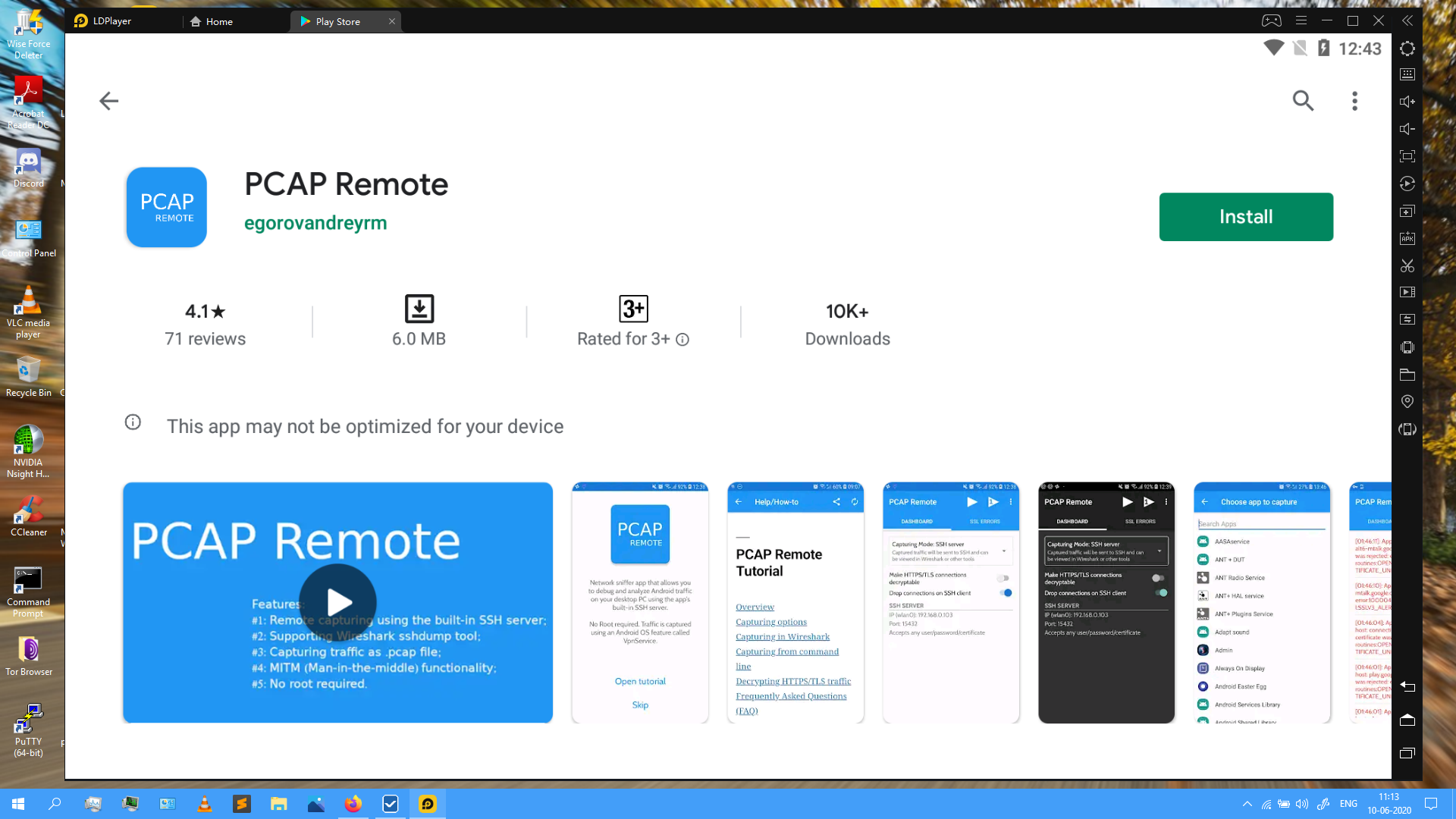
Task: Open the taskbar clock and calendar
Action: [x=1389, y=804]
